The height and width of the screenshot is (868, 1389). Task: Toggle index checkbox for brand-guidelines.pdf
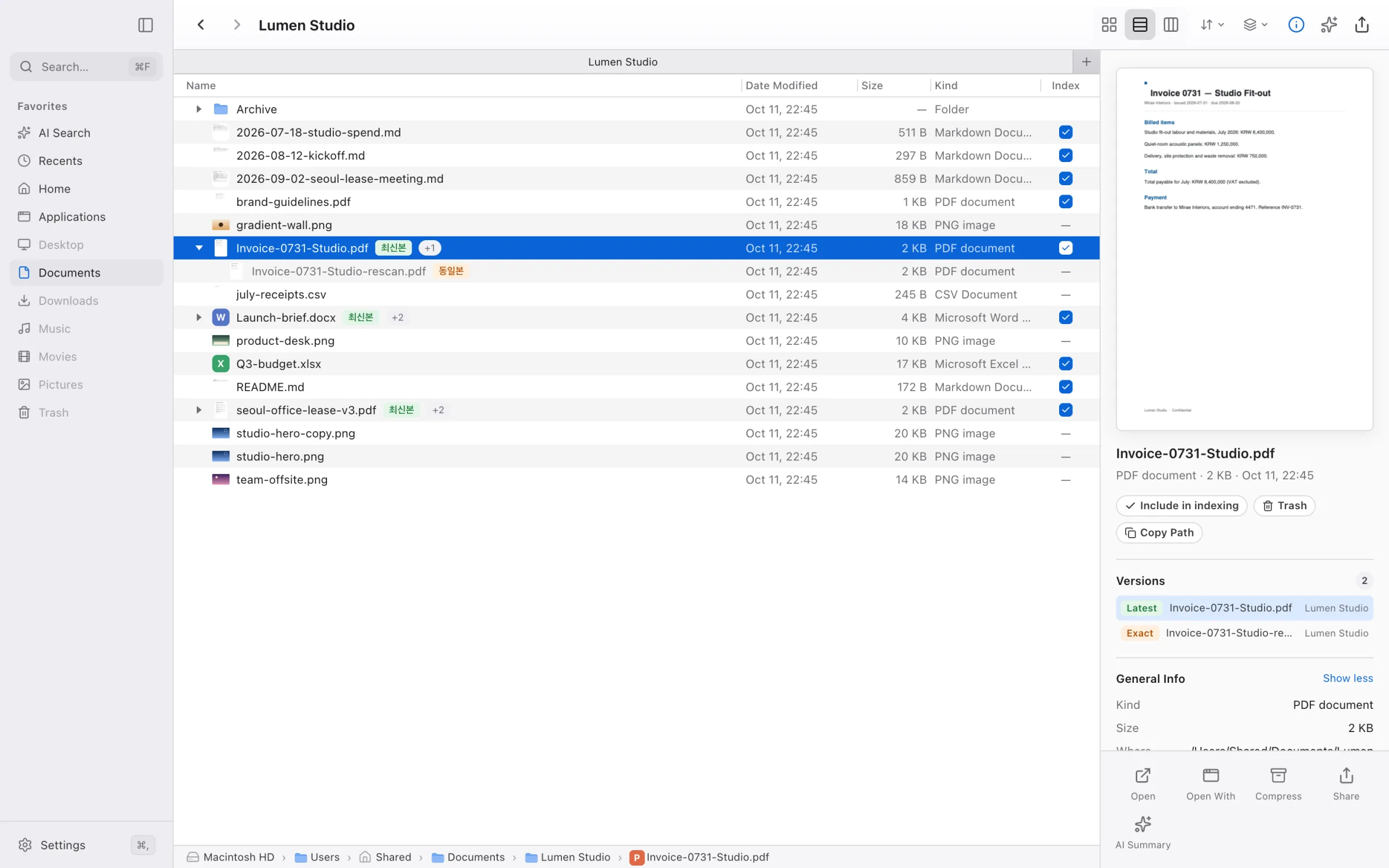click(1065, 202)
